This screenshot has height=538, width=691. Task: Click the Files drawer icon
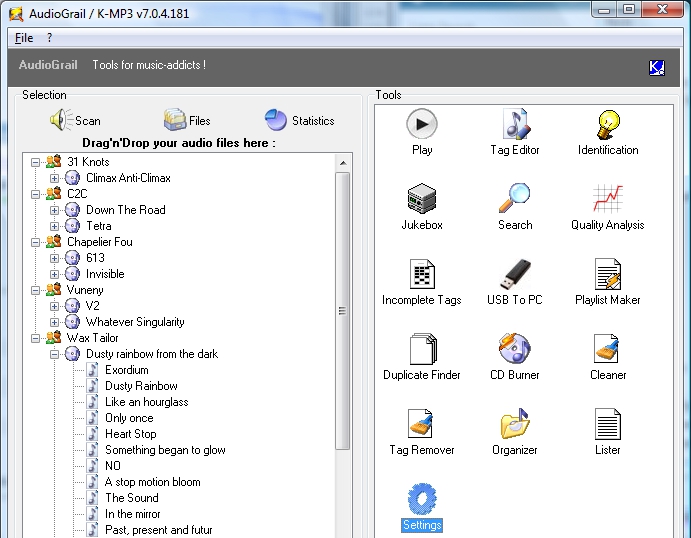click(x=175, y=119)
